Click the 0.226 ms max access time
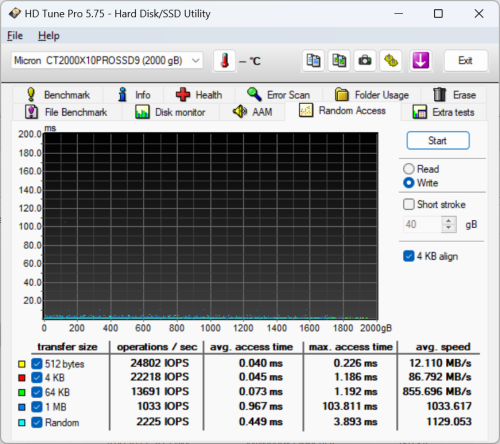Image resolution: width=500 pixels, height=444 pixels. (x=355, y=363)
